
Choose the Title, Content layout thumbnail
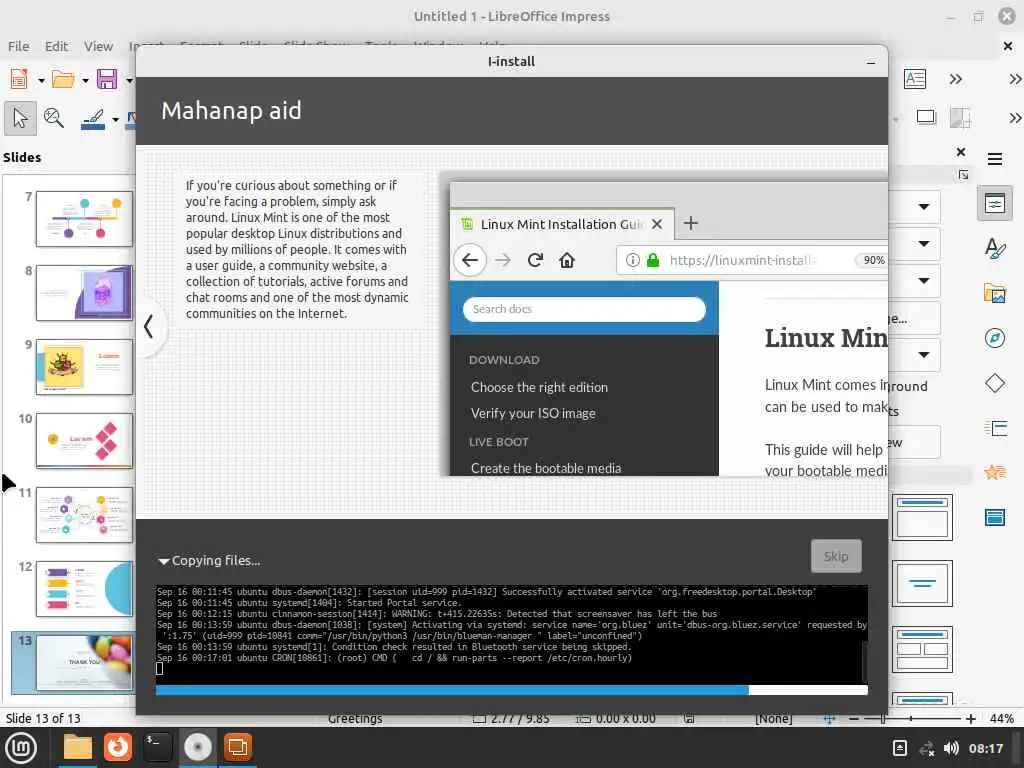[x=922, y=517]
